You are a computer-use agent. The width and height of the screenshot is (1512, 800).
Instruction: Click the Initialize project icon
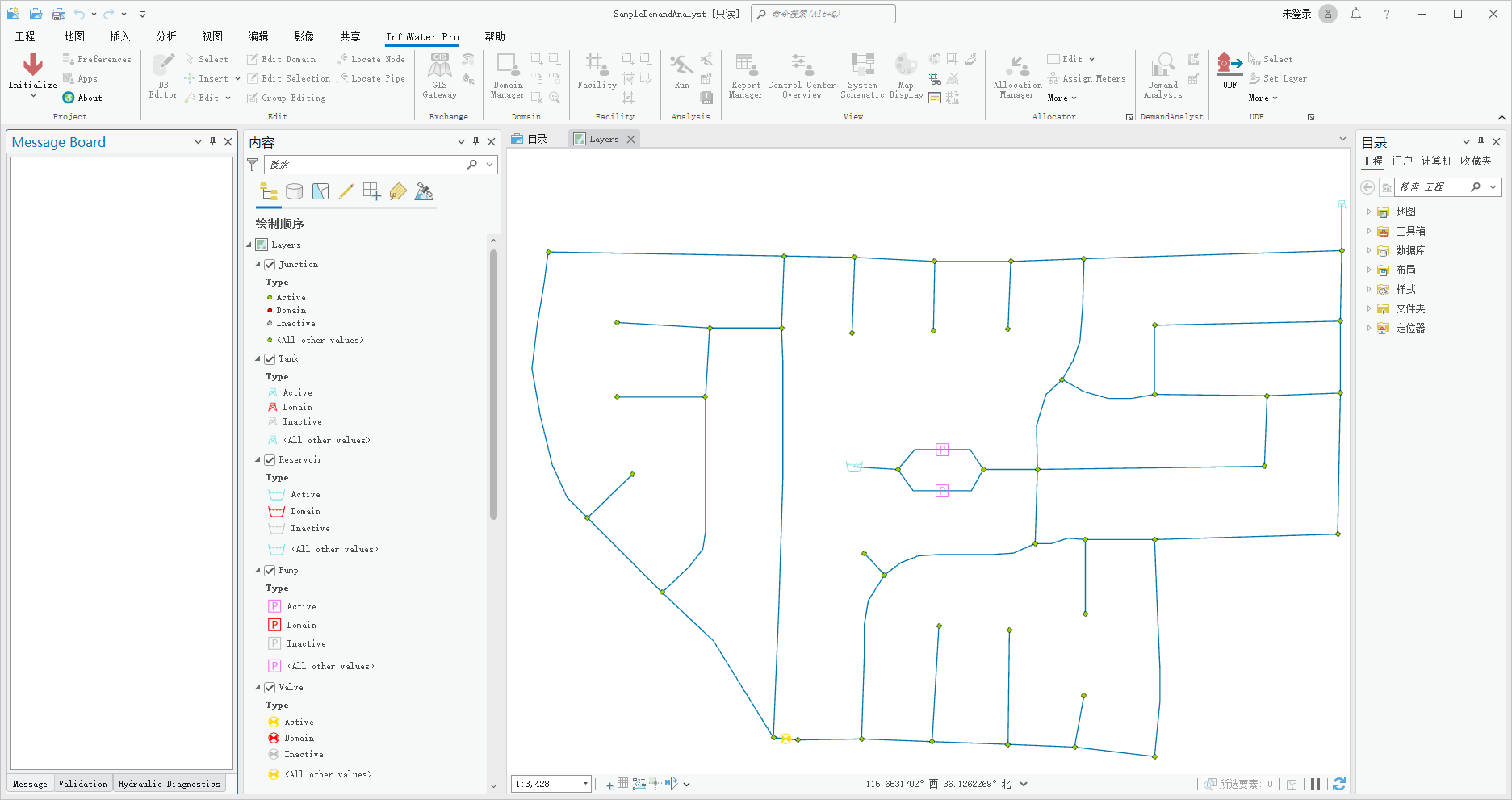click(33, 66)
